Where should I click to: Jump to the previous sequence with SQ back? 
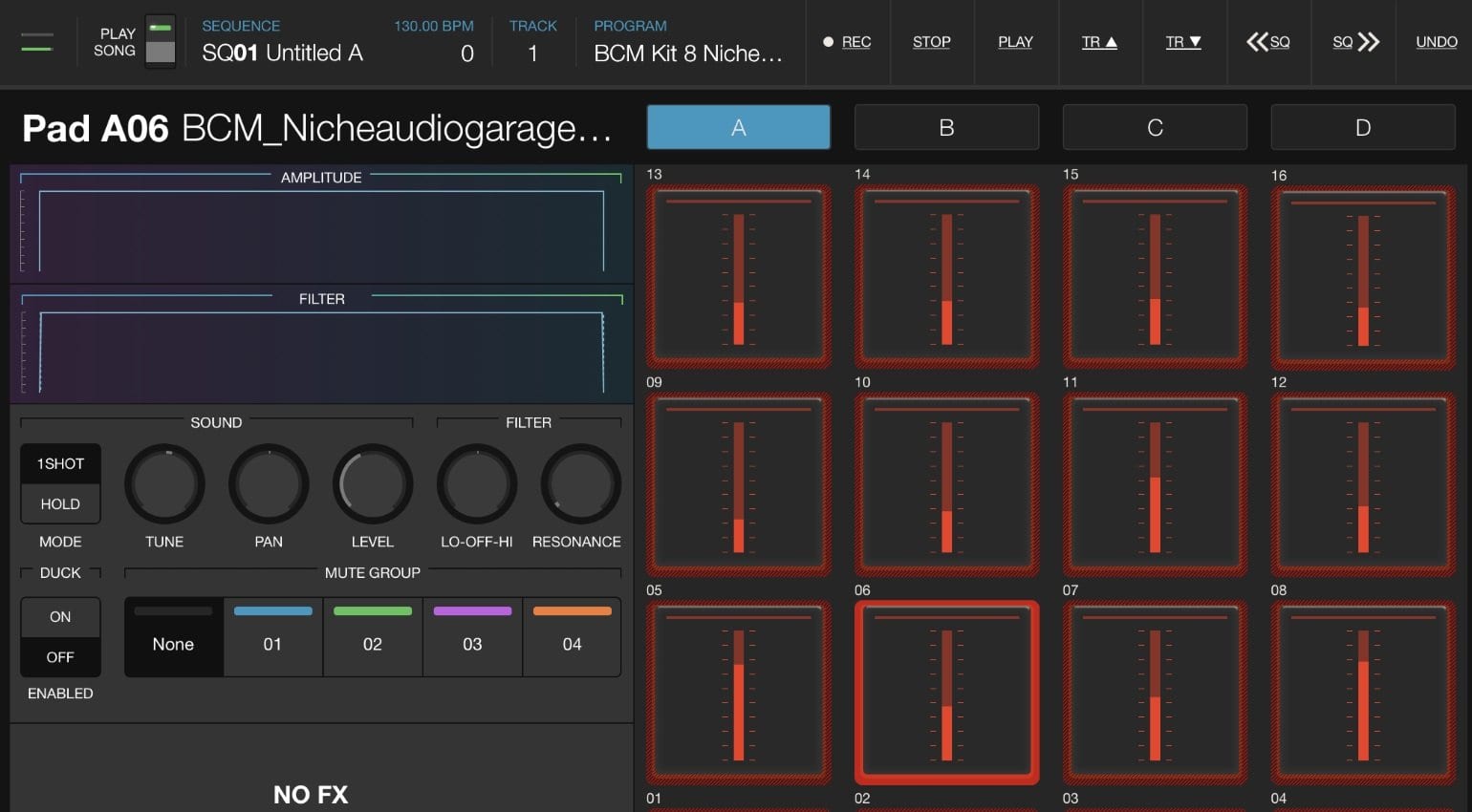click(x=1268, y=42)
